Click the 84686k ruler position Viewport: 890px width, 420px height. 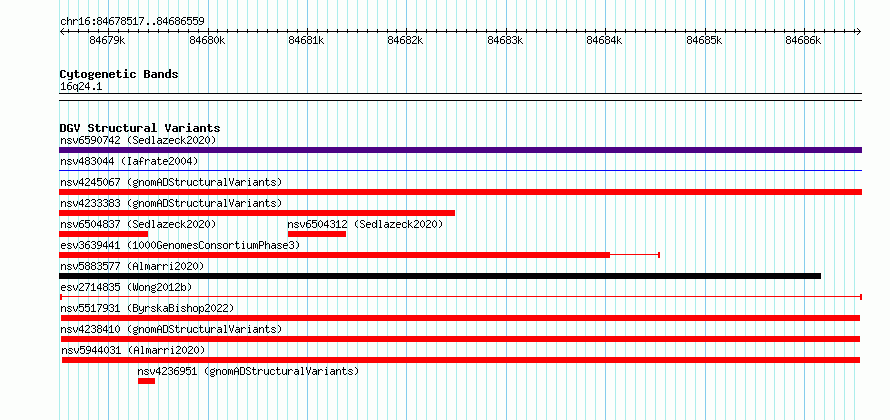pyautogui.click(x=804, y=41)
